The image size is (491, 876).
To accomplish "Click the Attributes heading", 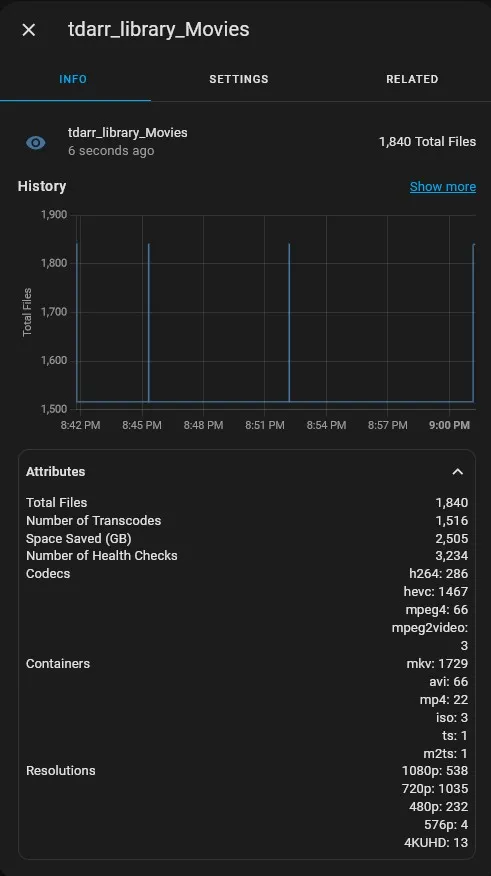I will click(55, 472).
